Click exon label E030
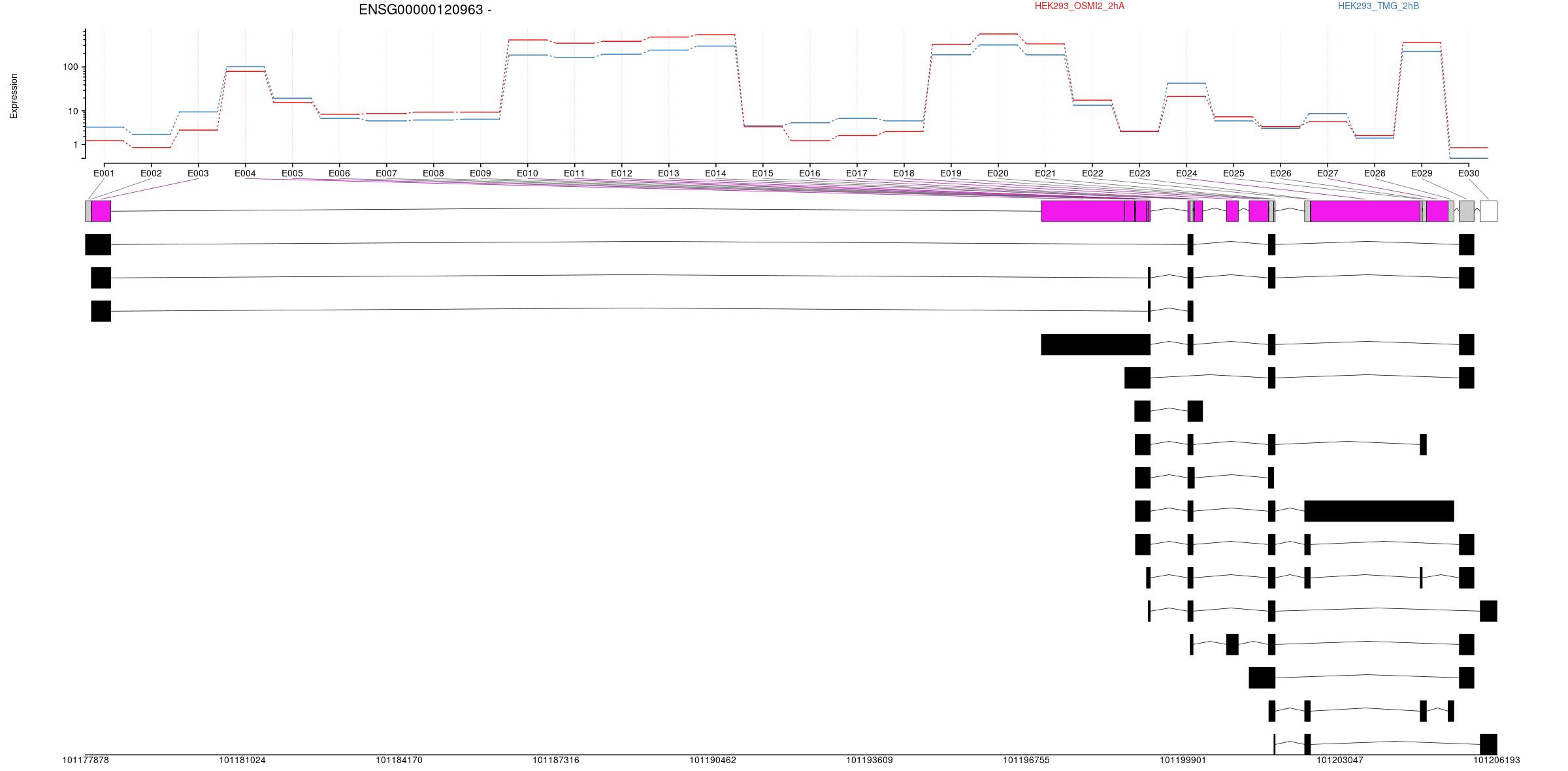Viewport: 1568px width, 771px height. tap(1469, 173)
